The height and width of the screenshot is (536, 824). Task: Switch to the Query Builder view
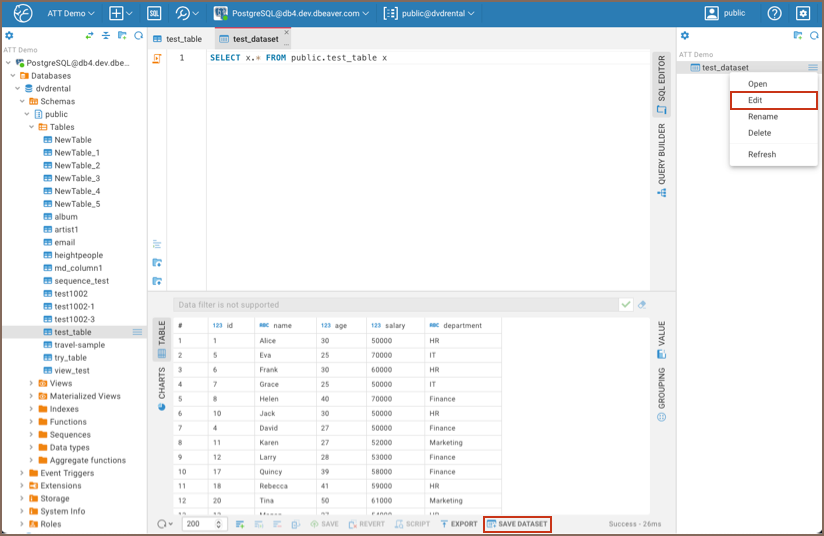pos(662,160)
